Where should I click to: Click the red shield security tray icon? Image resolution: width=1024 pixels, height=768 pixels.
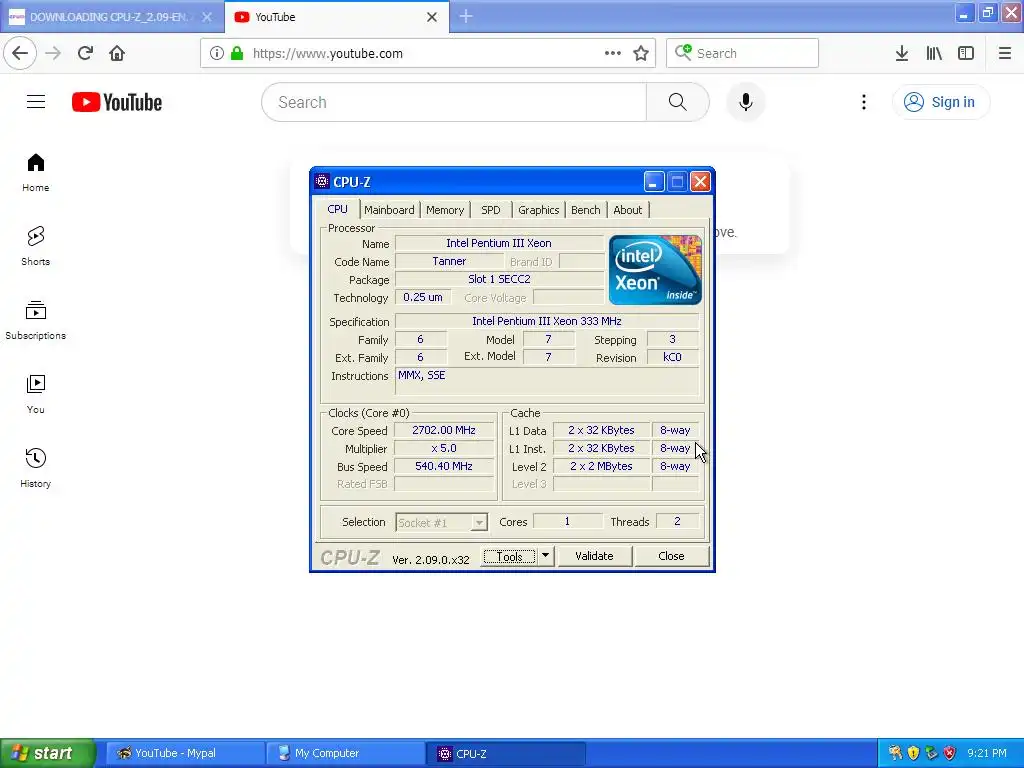(950, 753)
